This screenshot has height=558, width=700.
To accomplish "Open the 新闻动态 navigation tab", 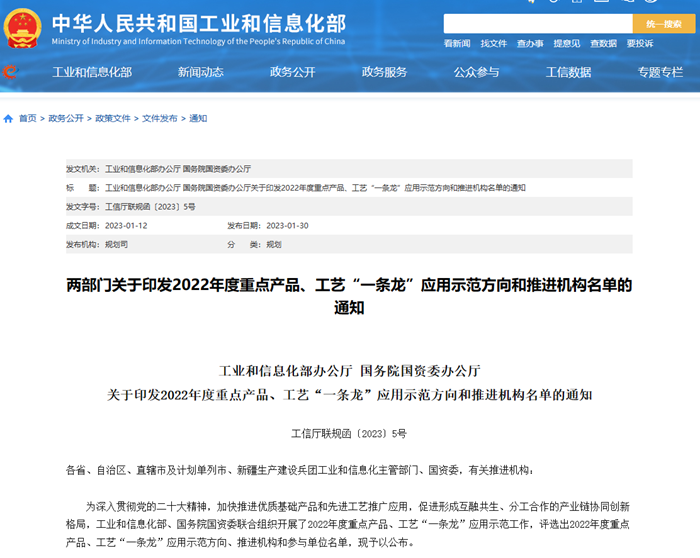I will 201,72.
